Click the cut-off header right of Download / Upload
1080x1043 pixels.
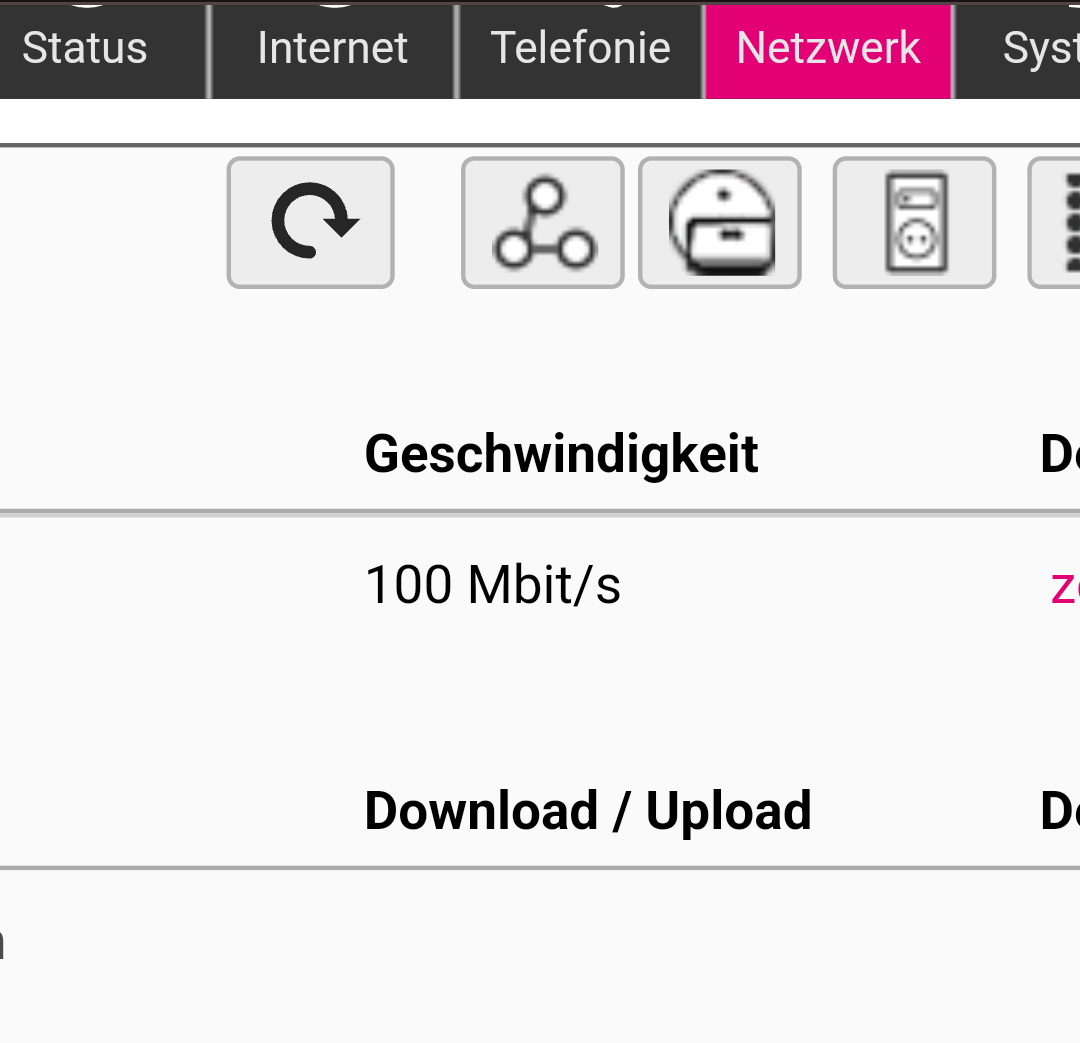1060,810
